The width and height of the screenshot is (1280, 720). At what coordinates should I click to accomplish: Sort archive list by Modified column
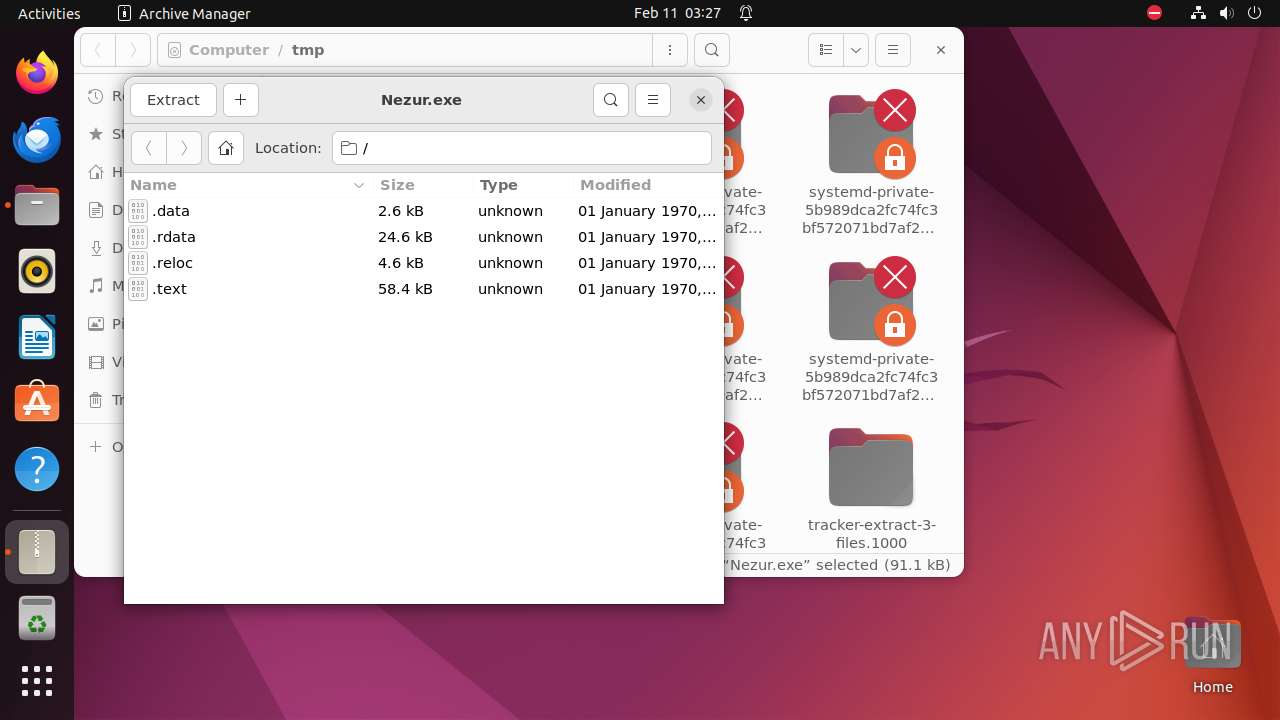pos(647,185)
